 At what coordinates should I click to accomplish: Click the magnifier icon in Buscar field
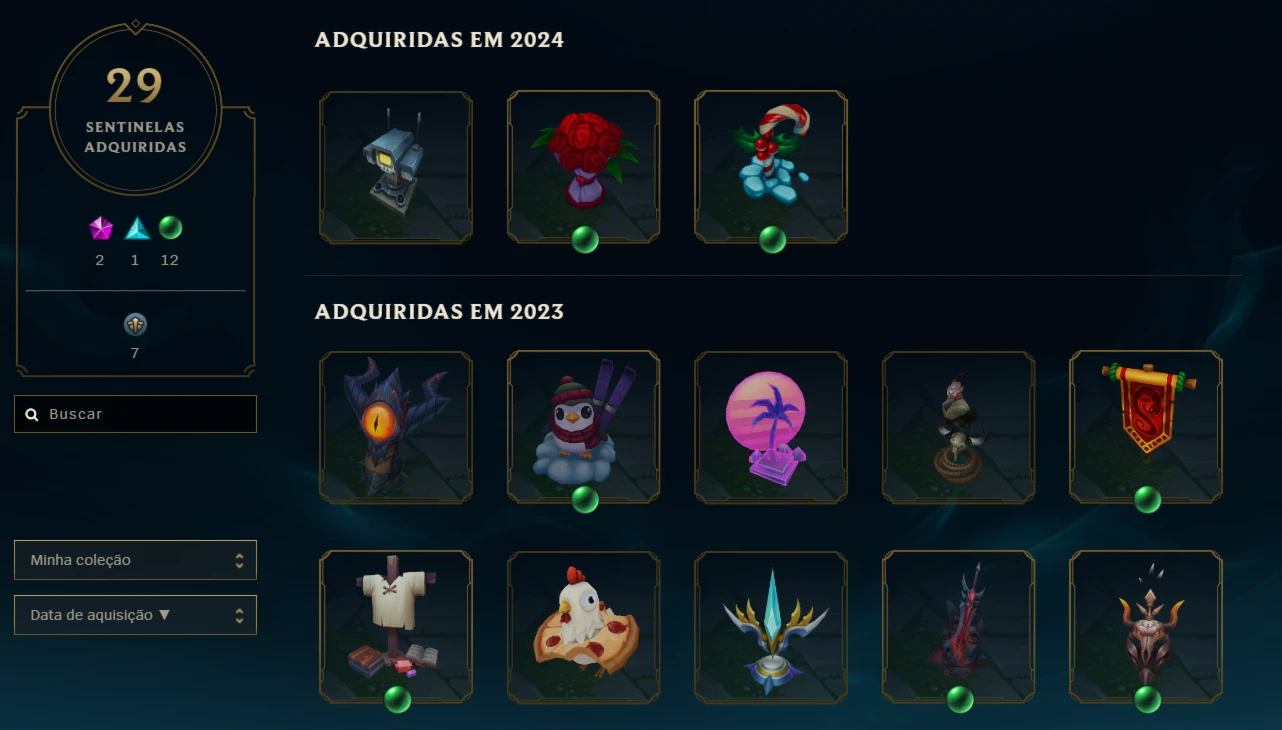(x=32, y=414)
